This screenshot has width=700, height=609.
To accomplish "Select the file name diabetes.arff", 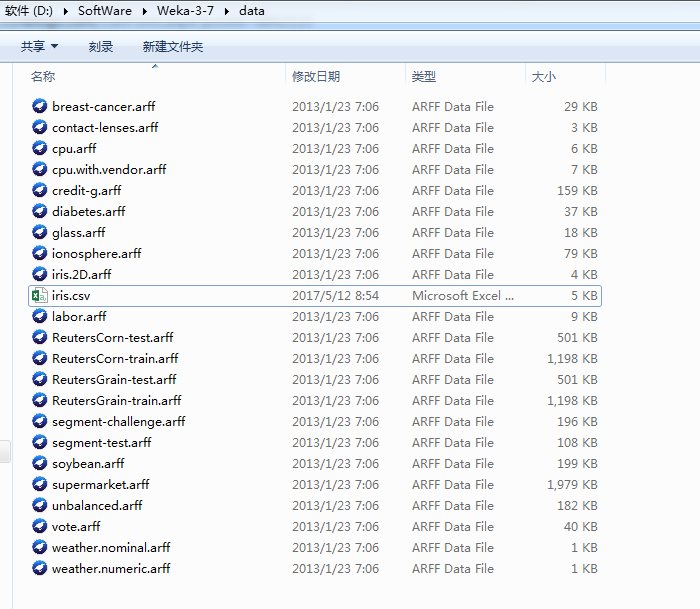I will [88, 212].
